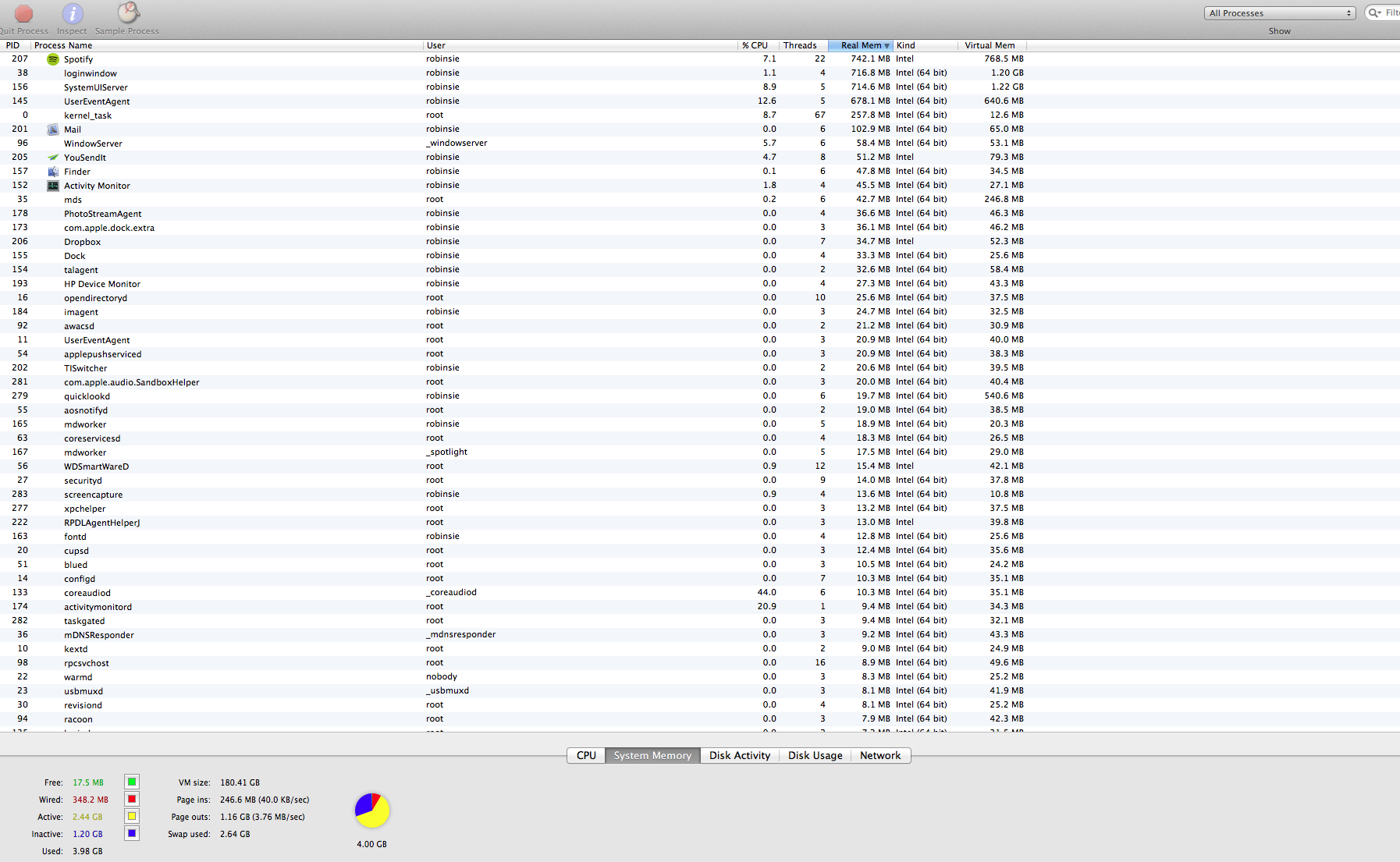1400x862 pixels.
Task: Sort by the User column header
Action: (x=580, y=45)
